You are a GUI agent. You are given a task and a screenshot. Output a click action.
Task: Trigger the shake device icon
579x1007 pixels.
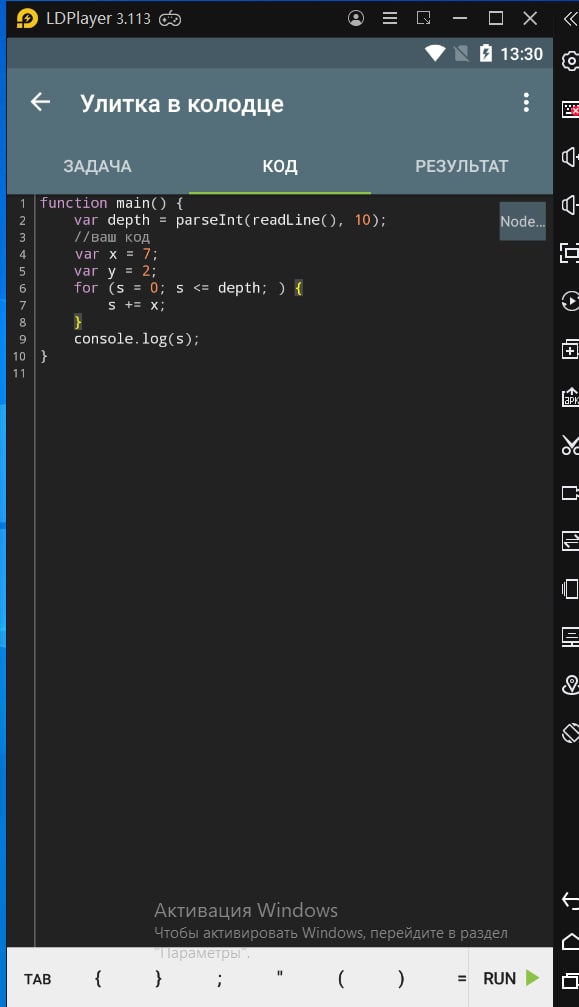pyautogui.click(x=570, y=588)
